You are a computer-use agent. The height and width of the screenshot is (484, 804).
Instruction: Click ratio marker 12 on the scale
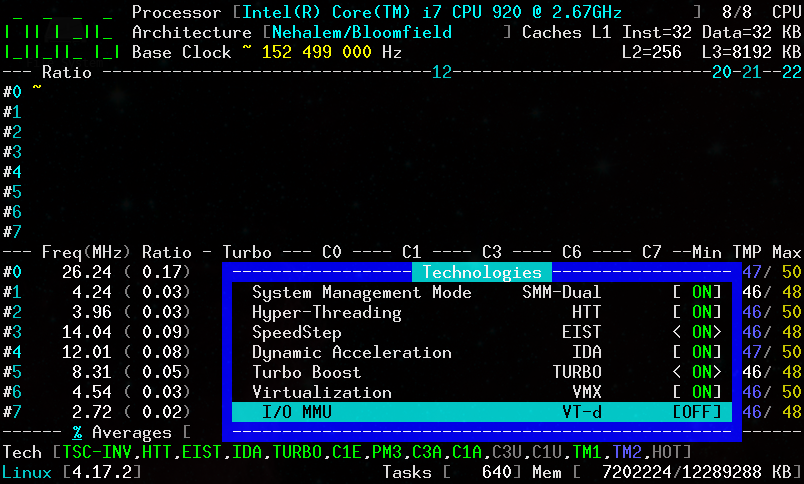(442, 72)
